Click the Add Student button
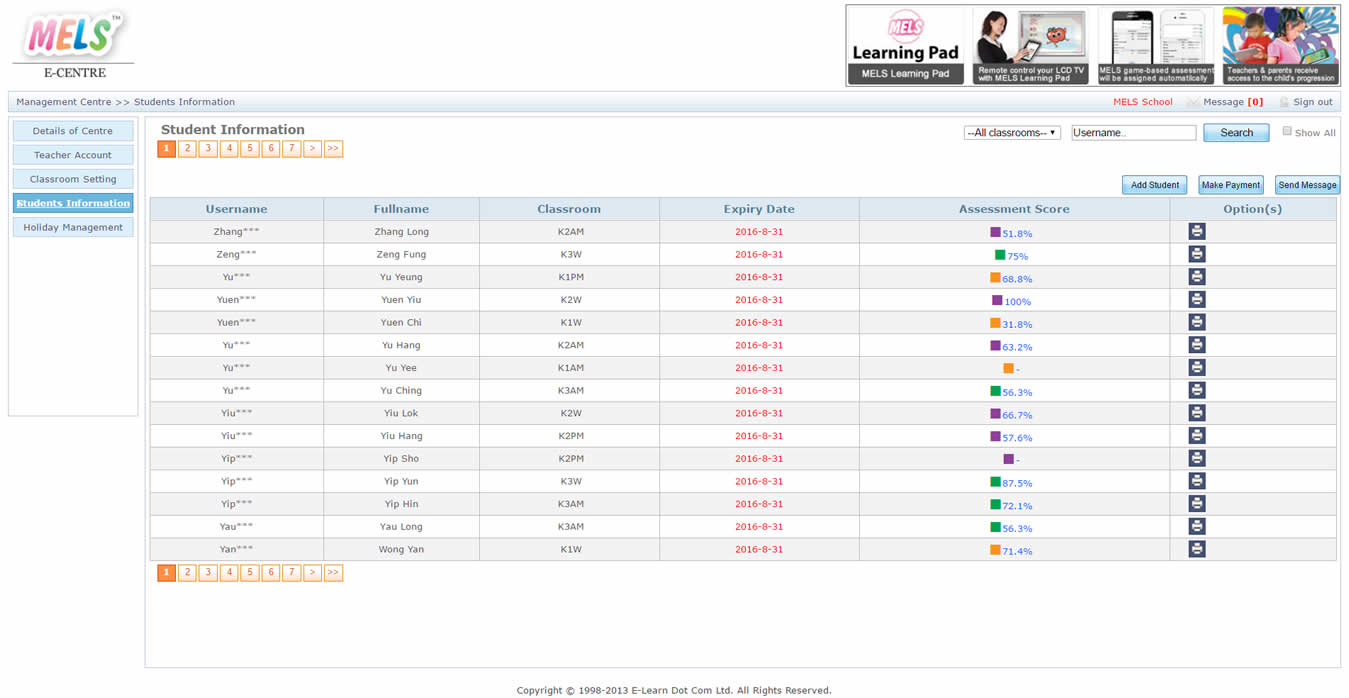Viewport: 1349px width, 698px height. 1154,185
